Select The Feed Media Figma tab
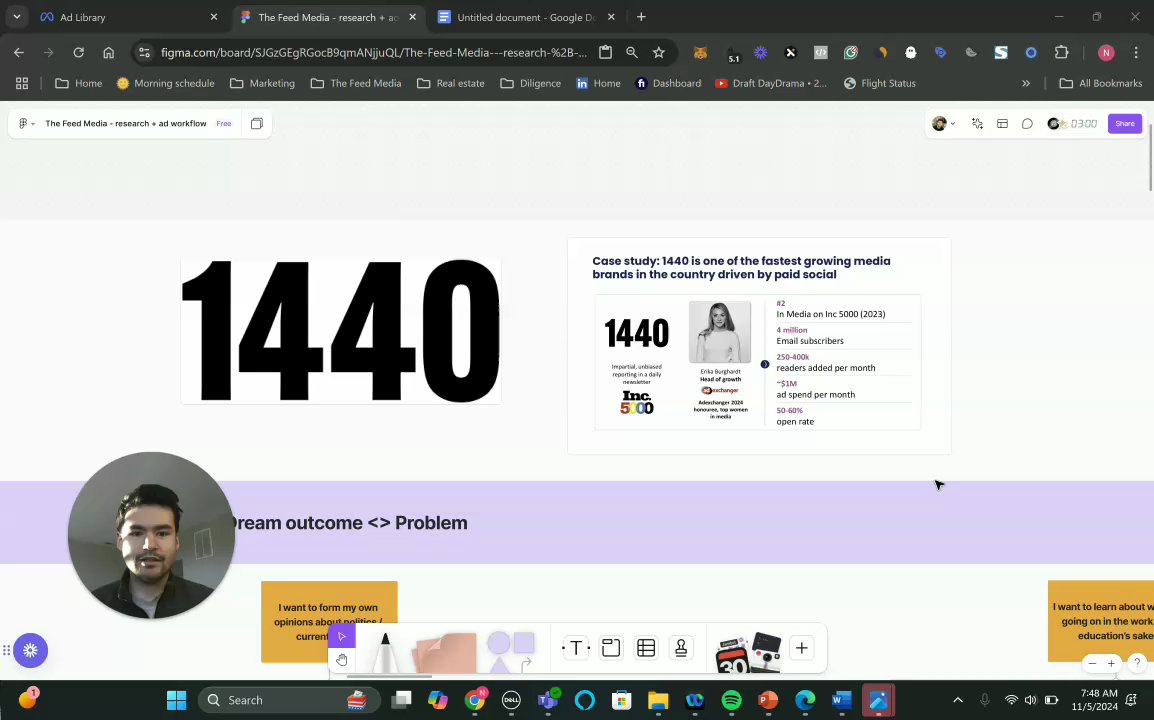This screenshot has height=720, width=1154. (328, 17)
